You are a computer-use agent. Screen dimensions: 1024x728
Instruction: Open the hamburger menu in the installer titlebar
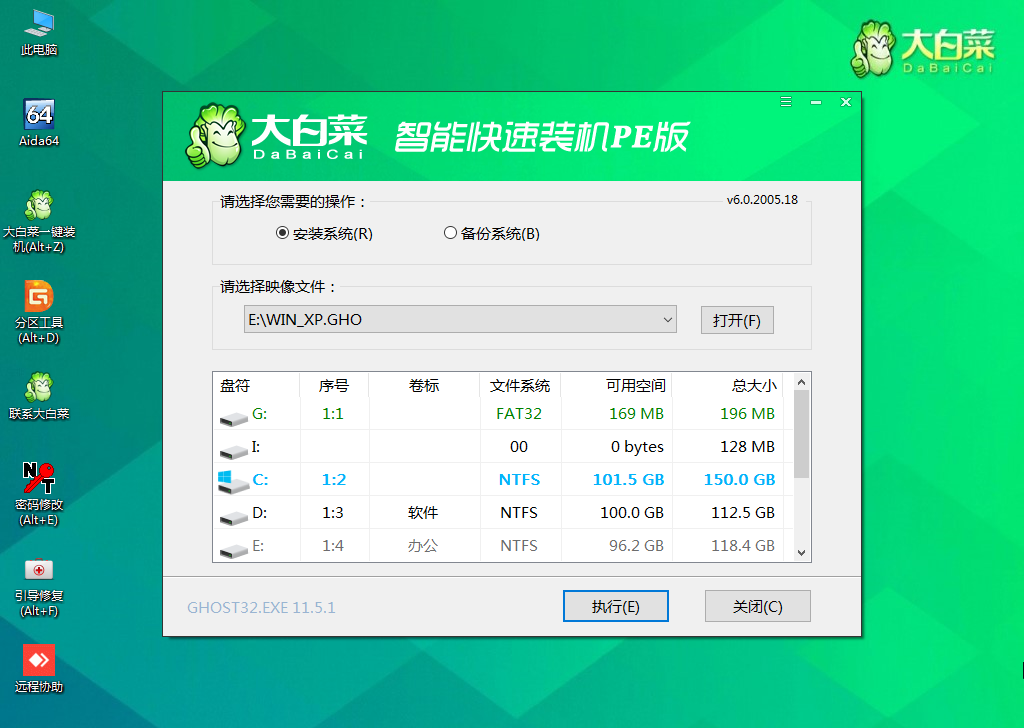pos(785,102)
